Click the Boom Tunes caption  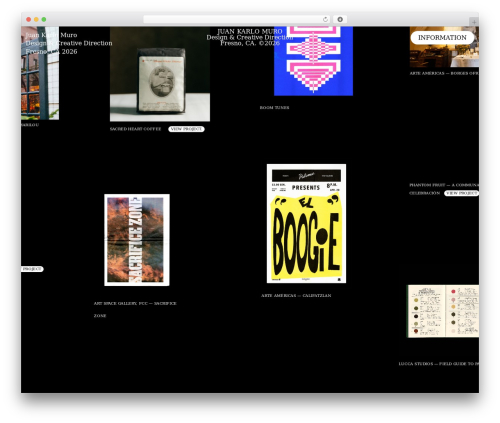tap(274, 108)
